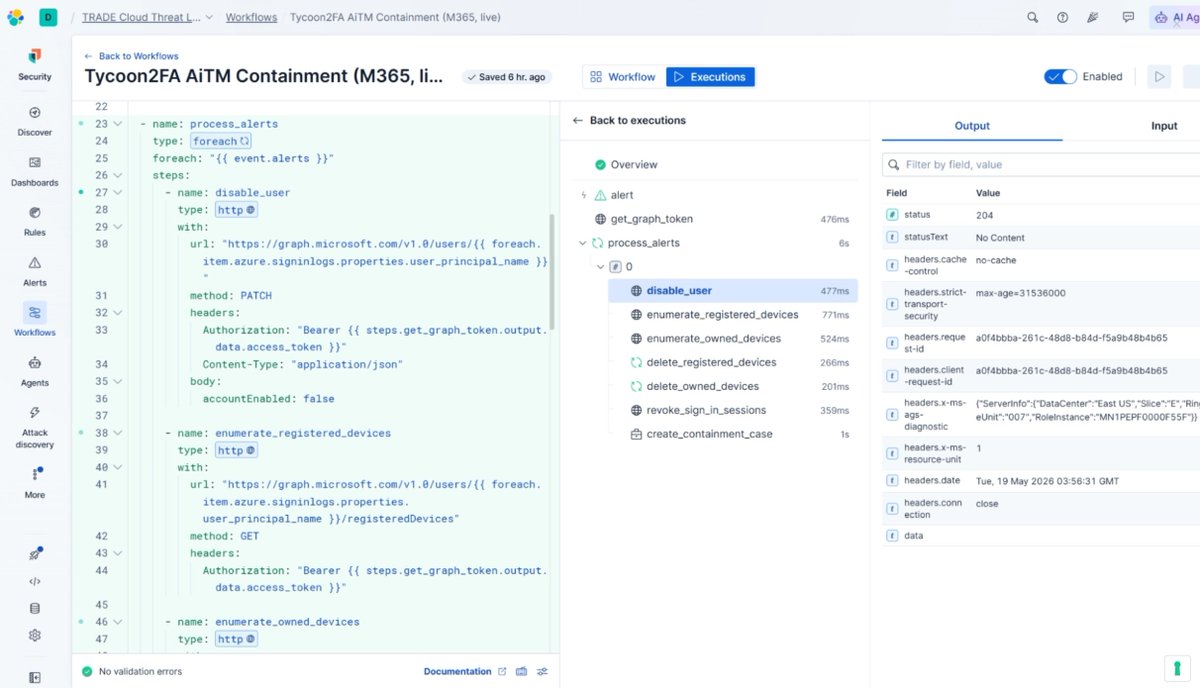The width and height of the screenshot is (1200, 688).
Task: Open Rules in the sidebar
Action: coord(35,221)
